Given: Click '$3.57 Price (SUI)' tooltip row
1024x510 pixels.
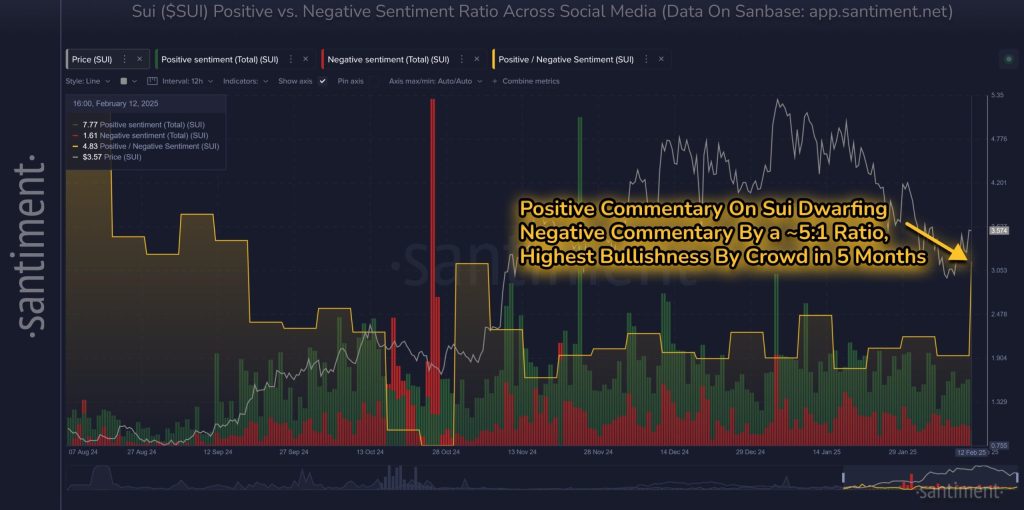Looking at the screenshot, I should point(108,157).
